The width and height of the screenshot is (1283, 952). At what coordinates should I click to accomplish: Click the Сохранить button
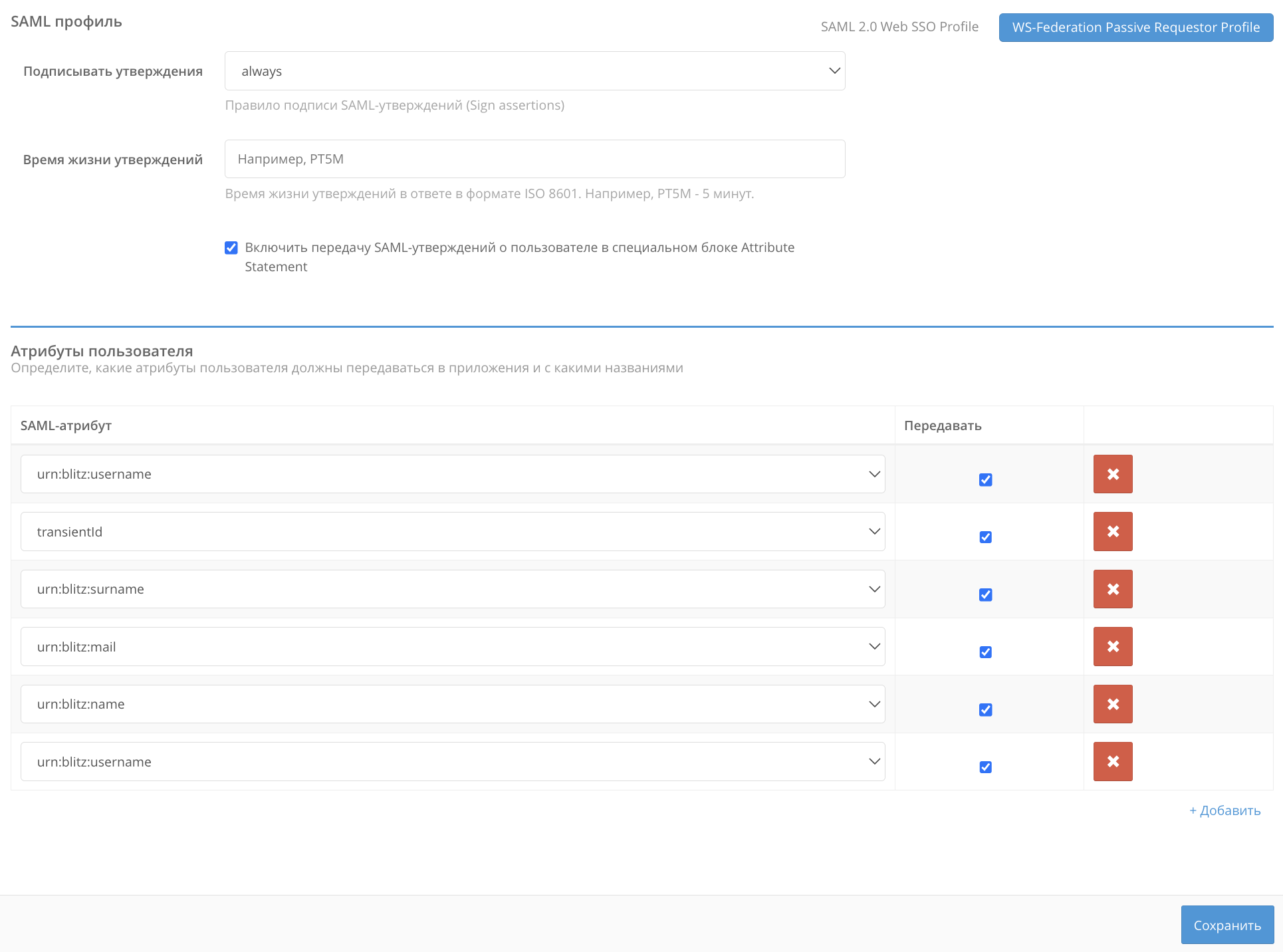click(x=1226, y=925)
